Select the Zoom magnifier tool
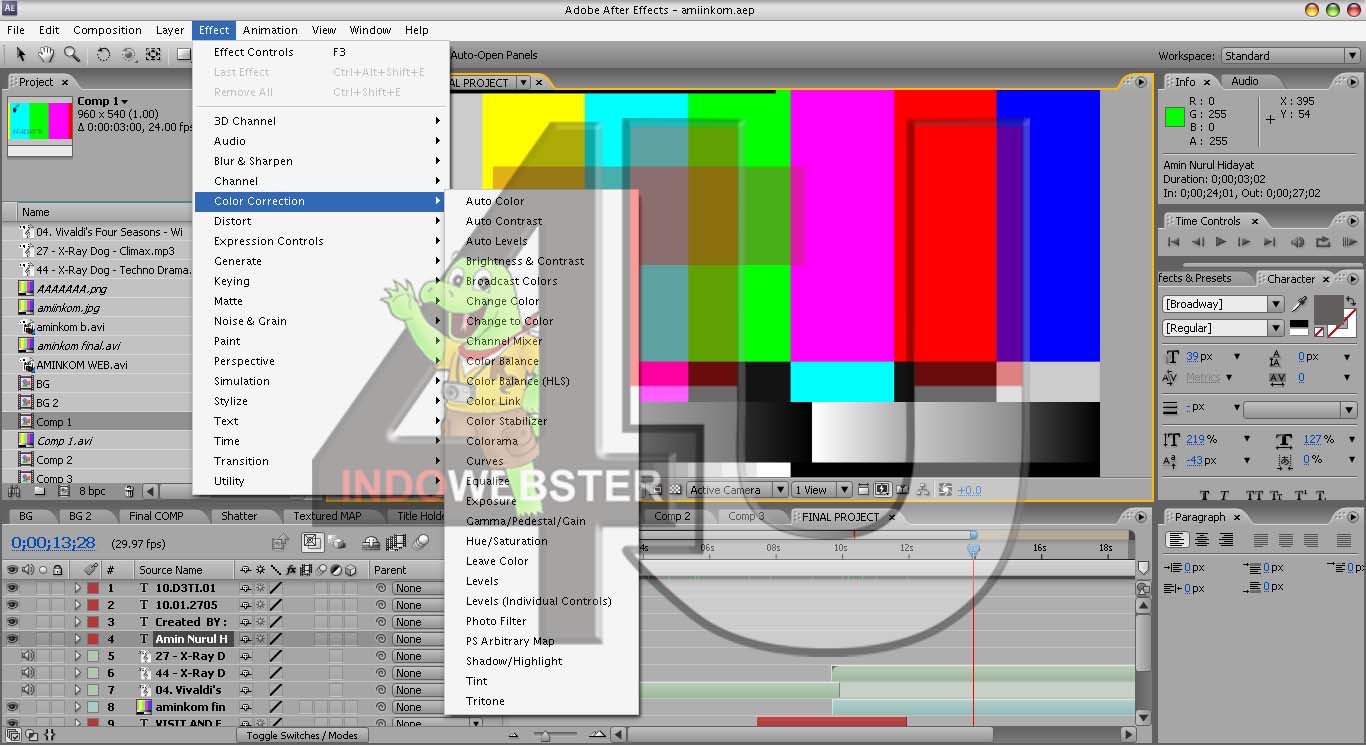The image size is (1366, 747). [x=72, y=55]
